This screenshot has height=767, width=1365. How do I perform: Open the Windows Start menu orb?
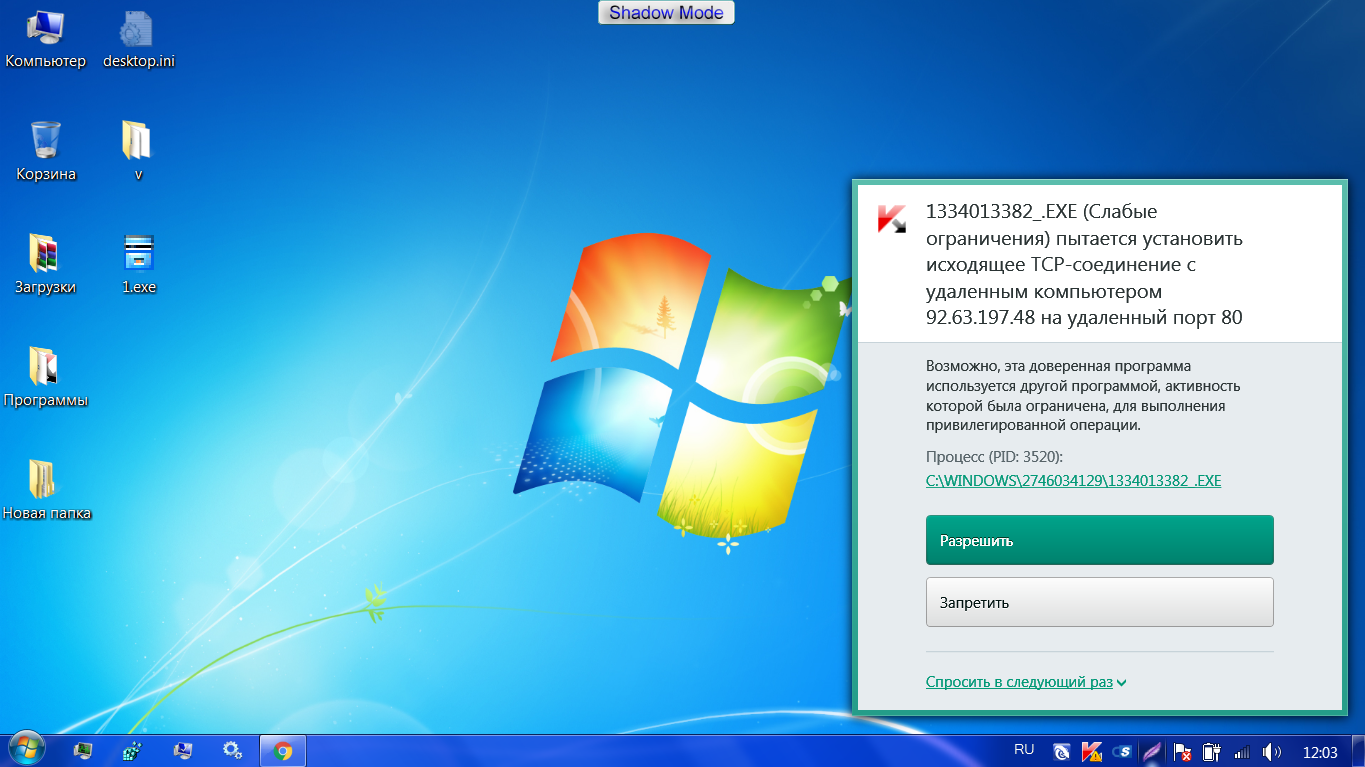27,749
